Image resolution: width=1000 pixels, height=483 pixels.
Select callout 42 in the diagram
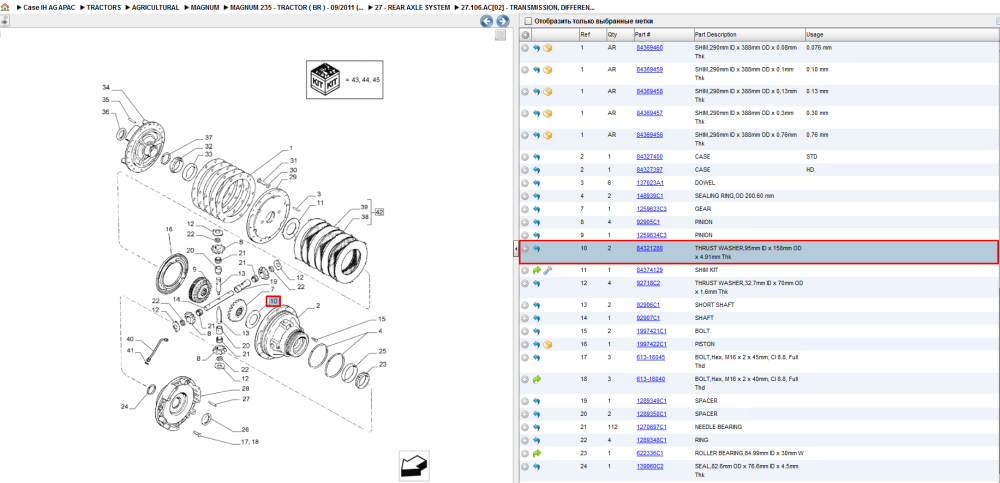click(380, 212)
